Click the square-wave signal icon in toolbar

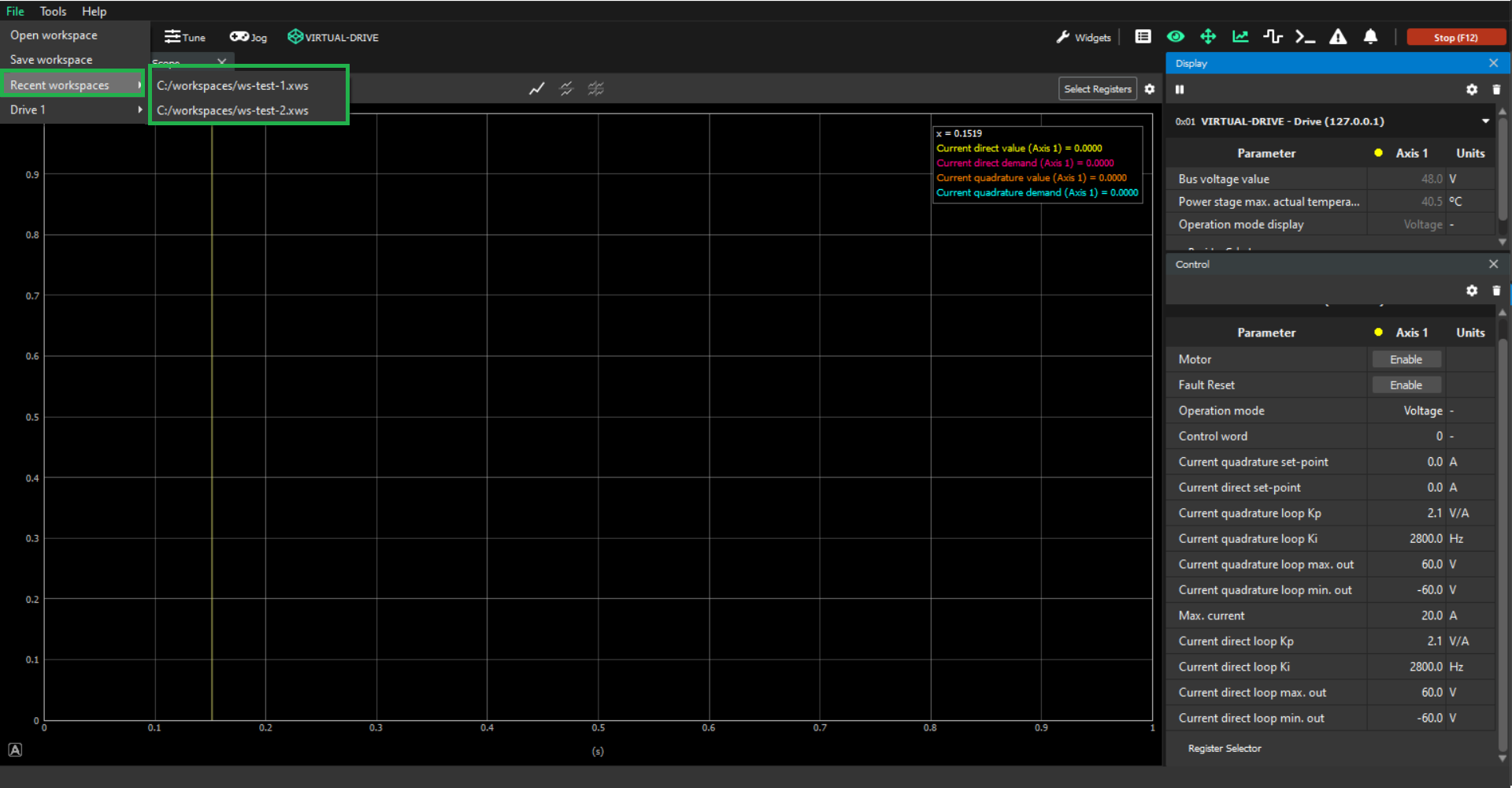pyautogui.click(x=1273, y=37)
